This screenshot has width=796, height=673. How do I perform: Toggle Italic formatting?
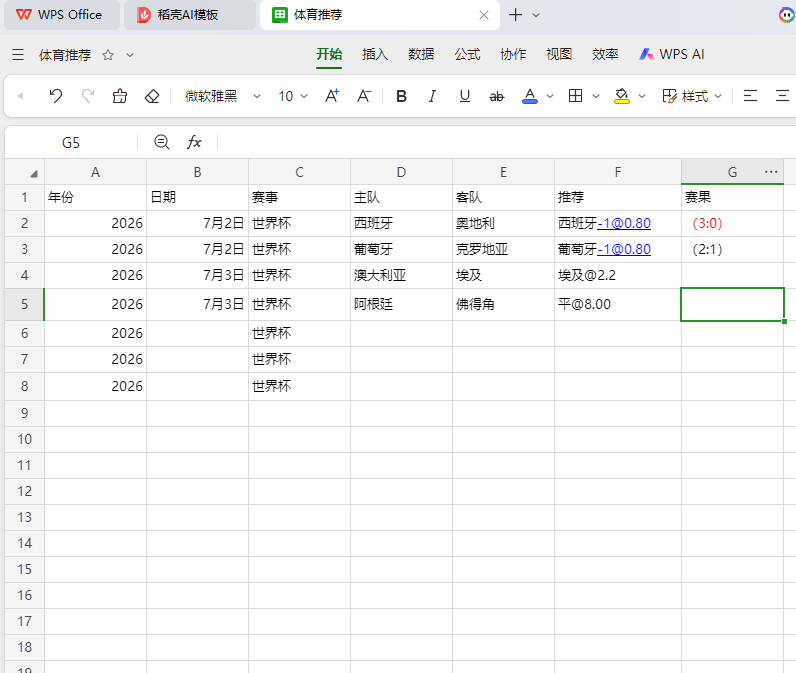point(432,96)
